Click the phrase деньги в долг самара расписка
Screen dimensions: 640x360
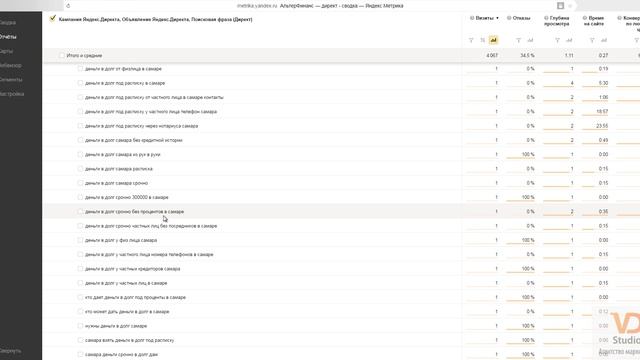pyautogui.click(x=119, y=169)
